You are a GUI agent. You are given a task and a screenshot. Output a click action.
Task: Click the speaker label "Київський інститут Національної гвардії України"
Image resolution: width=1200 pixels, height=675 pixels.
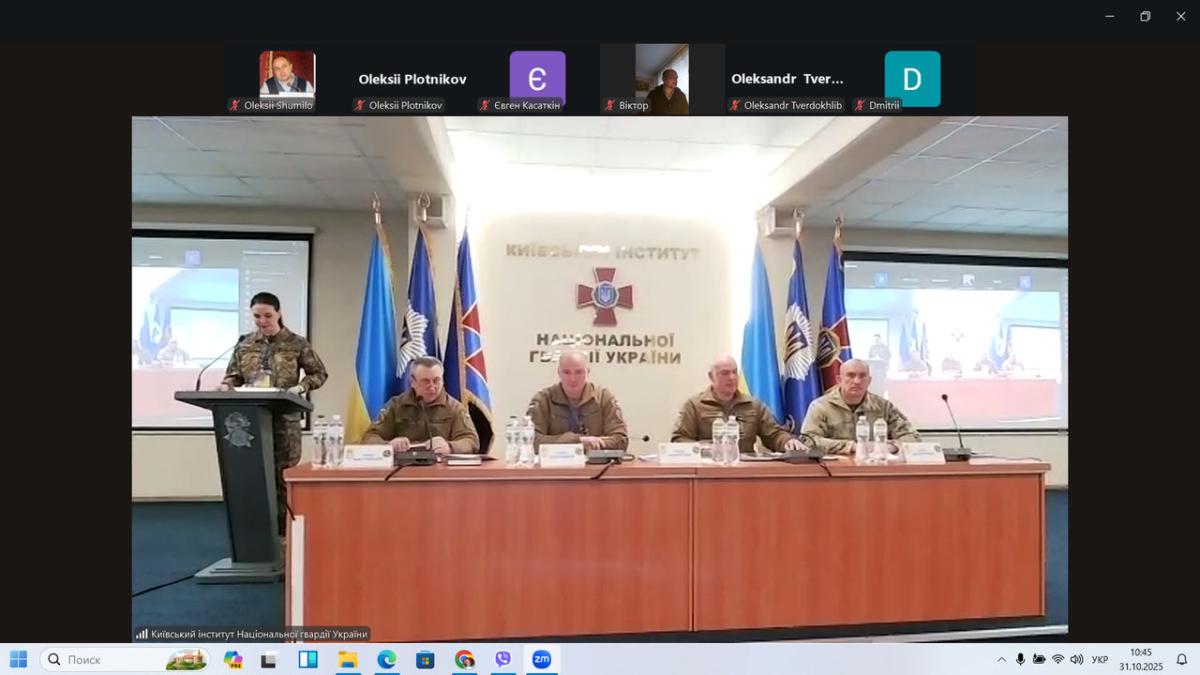click(259, 634)
